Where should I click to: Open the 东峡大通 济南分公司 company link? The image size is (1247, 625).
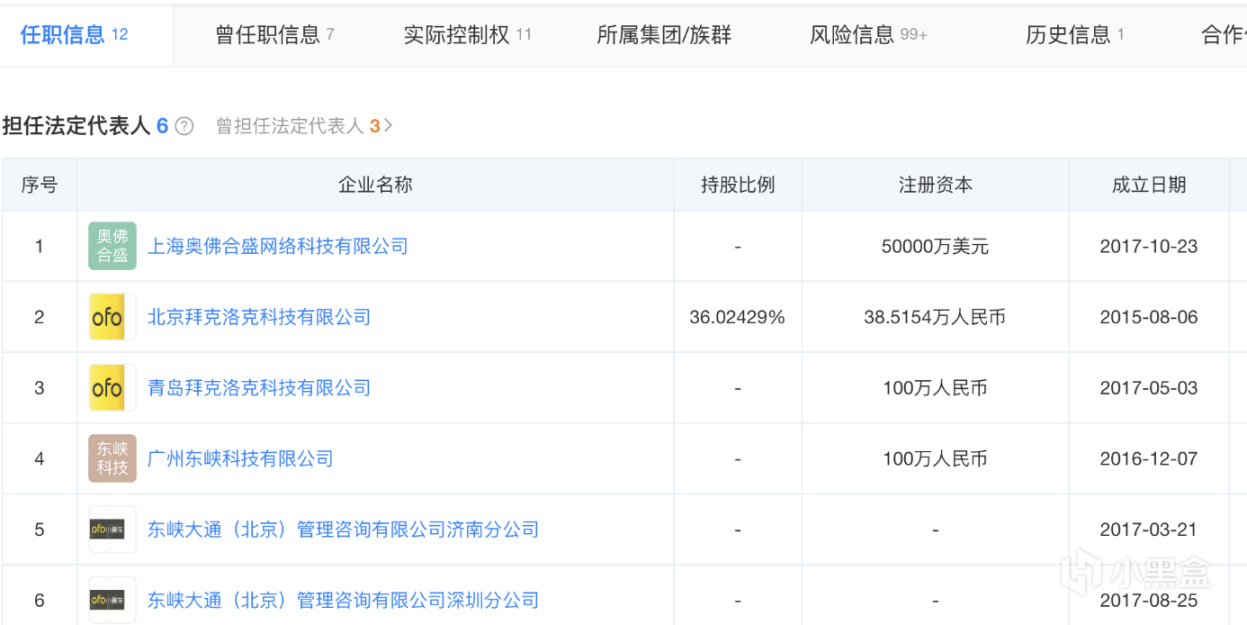pyautogui.click(x=343, y=530)
